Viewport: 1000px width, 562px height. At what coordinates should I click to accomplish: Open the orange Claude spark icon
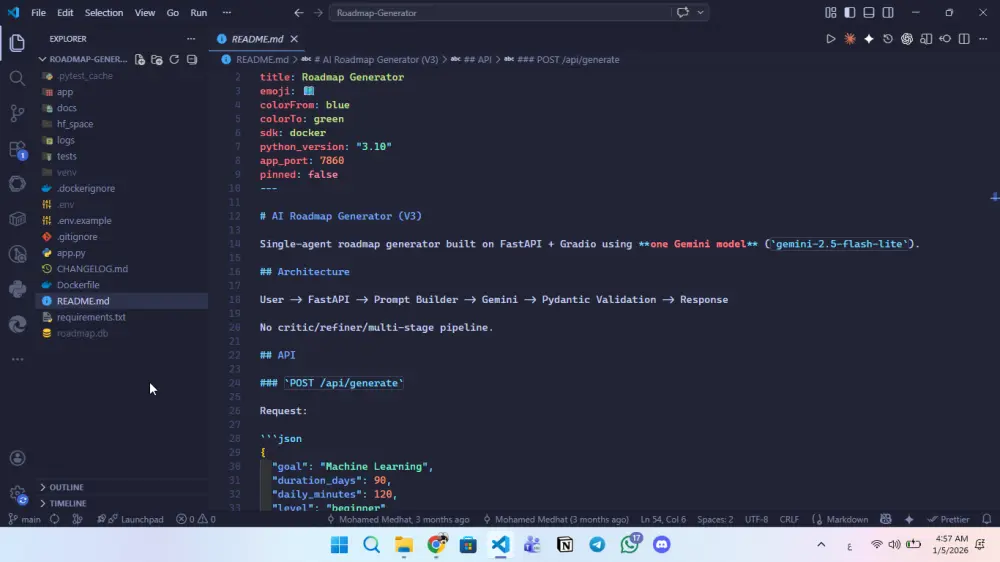(x=849, y=39)
